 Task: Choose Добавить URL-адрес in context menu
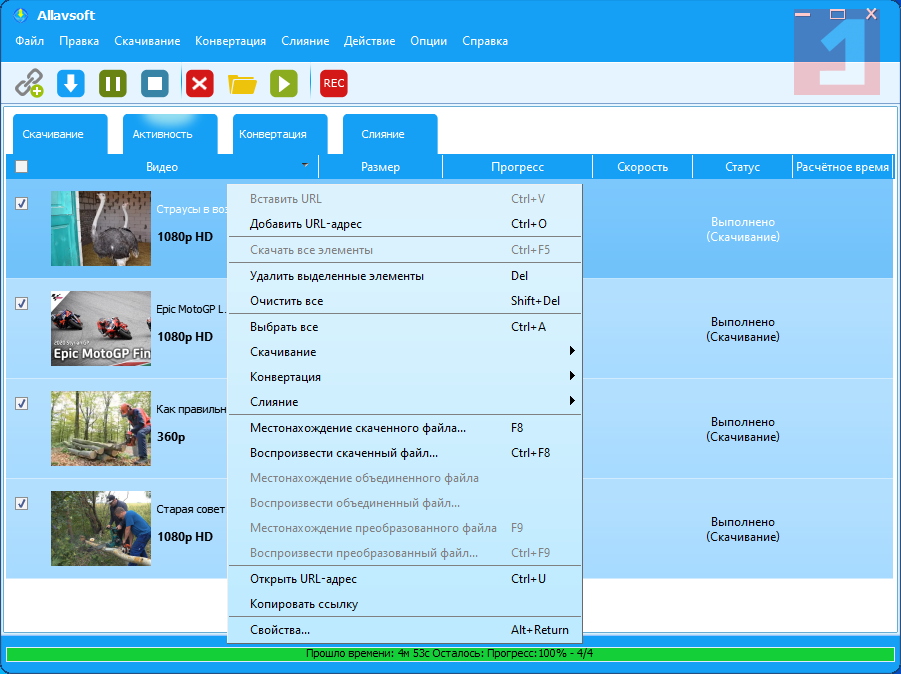[405, 224]
